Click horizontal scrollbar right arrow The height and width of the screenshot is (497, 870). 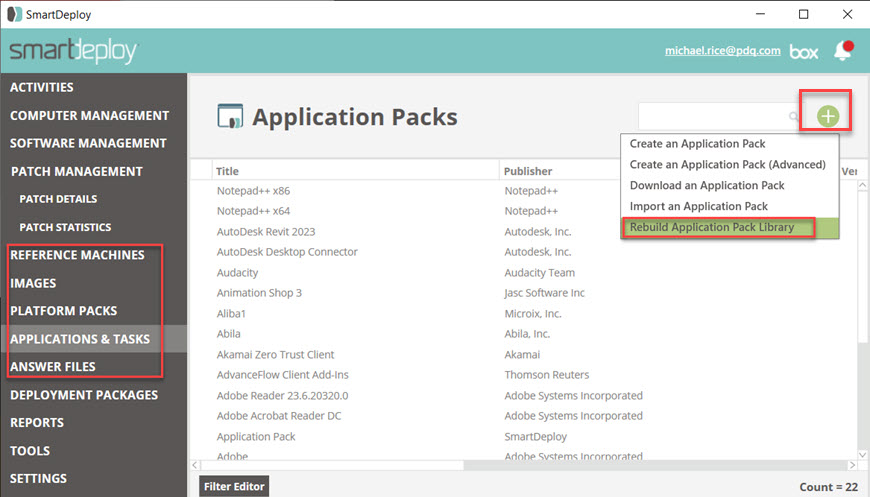click(852, 465)
